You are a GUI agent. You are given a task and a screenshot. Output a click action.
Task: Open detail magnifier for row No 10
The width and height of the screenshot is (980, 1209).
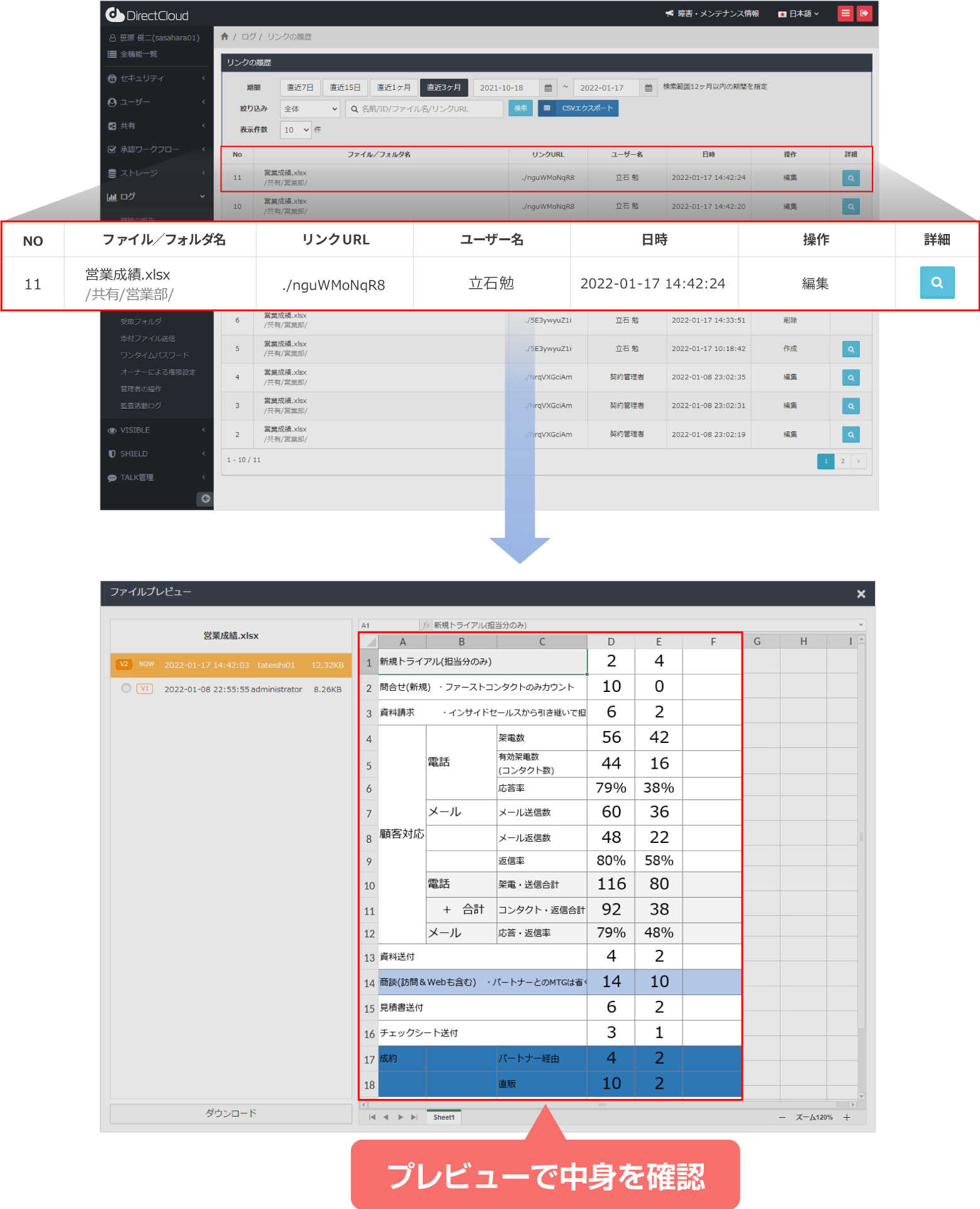click(x=851, y=206)
